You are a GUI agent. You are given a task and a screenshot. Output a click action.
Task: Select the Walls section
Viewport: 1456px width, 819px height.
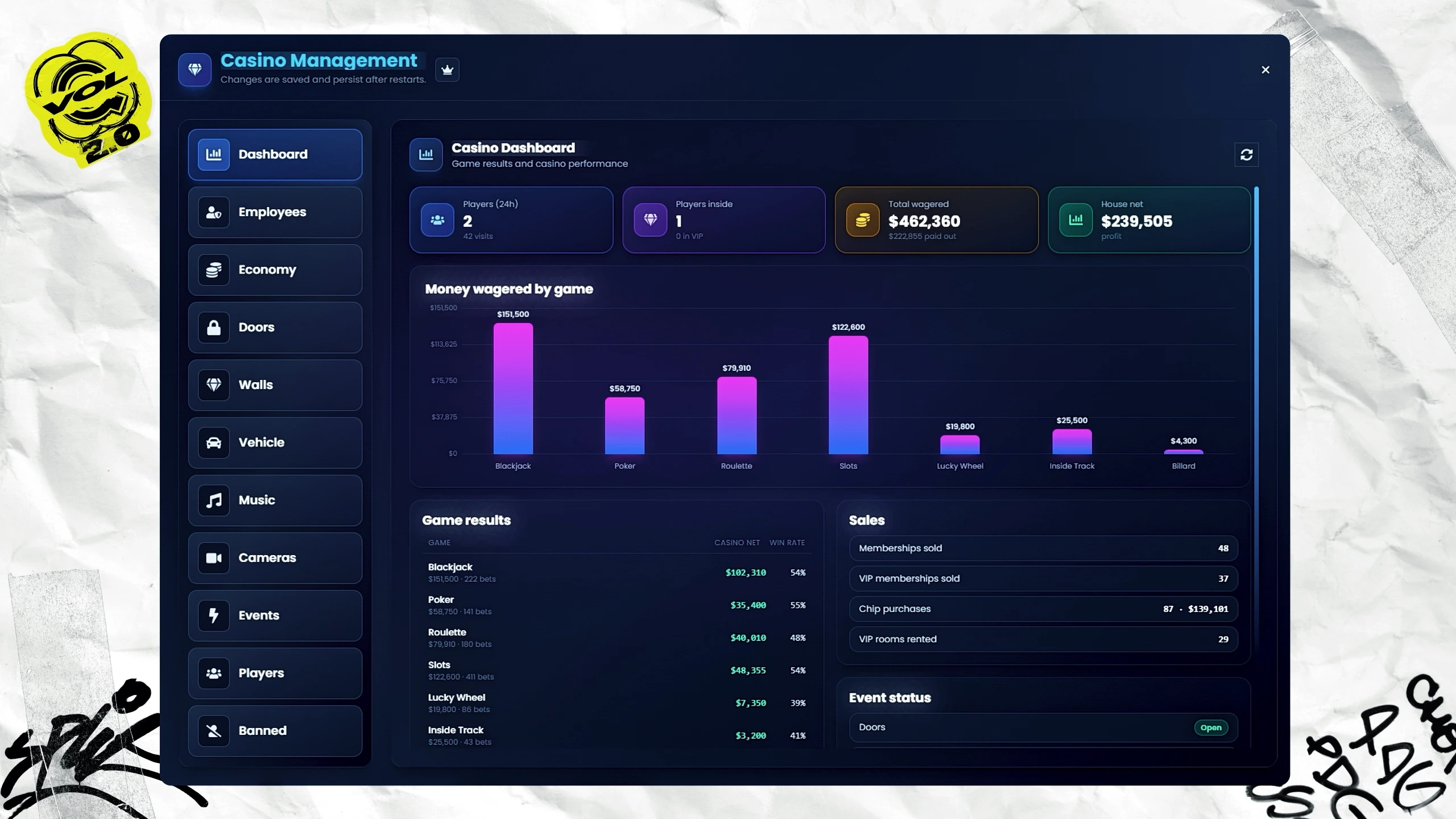click(x=275, y=385)
